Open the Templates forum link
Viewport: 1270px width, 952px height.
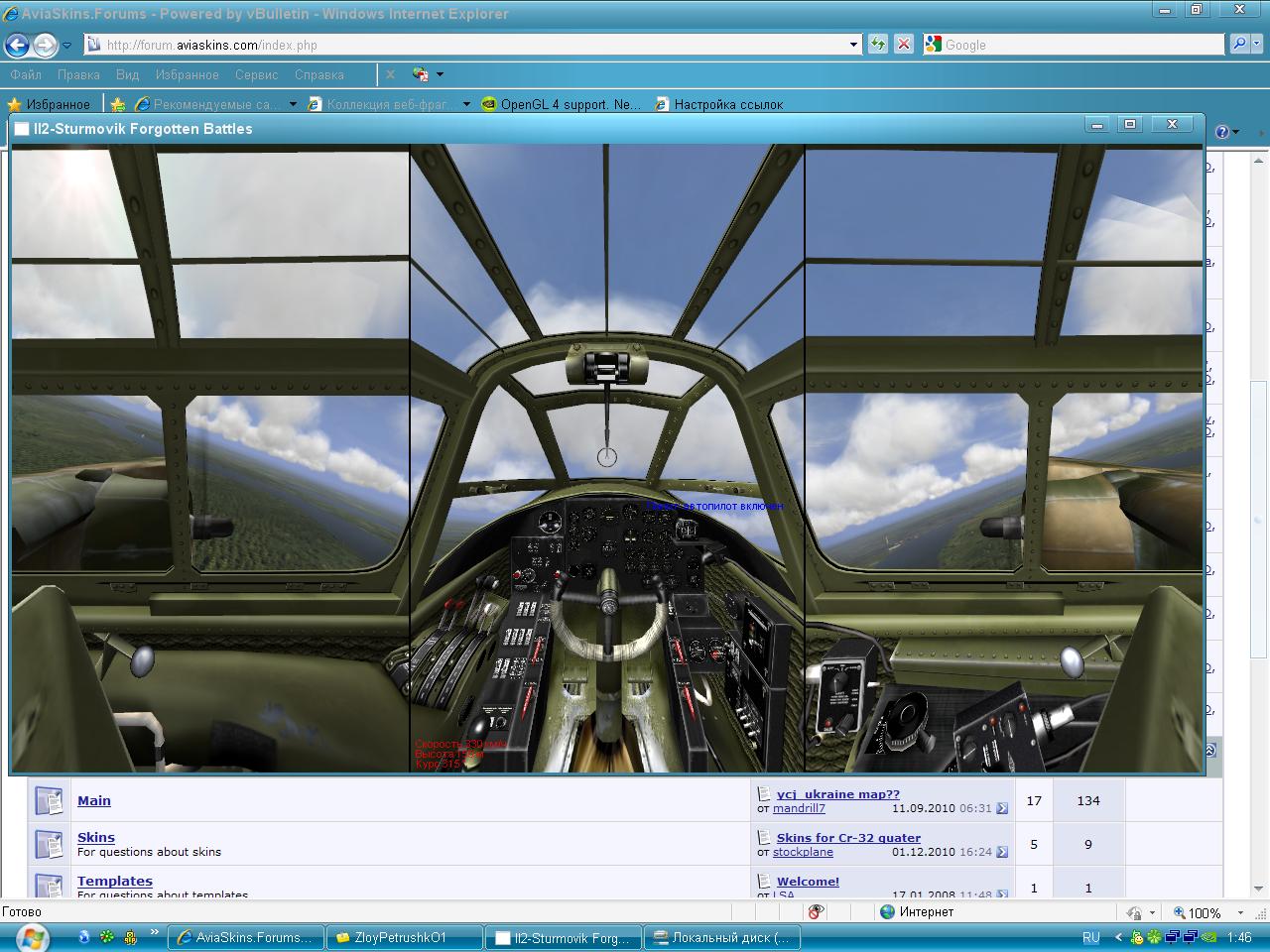(x=115, y=881)
